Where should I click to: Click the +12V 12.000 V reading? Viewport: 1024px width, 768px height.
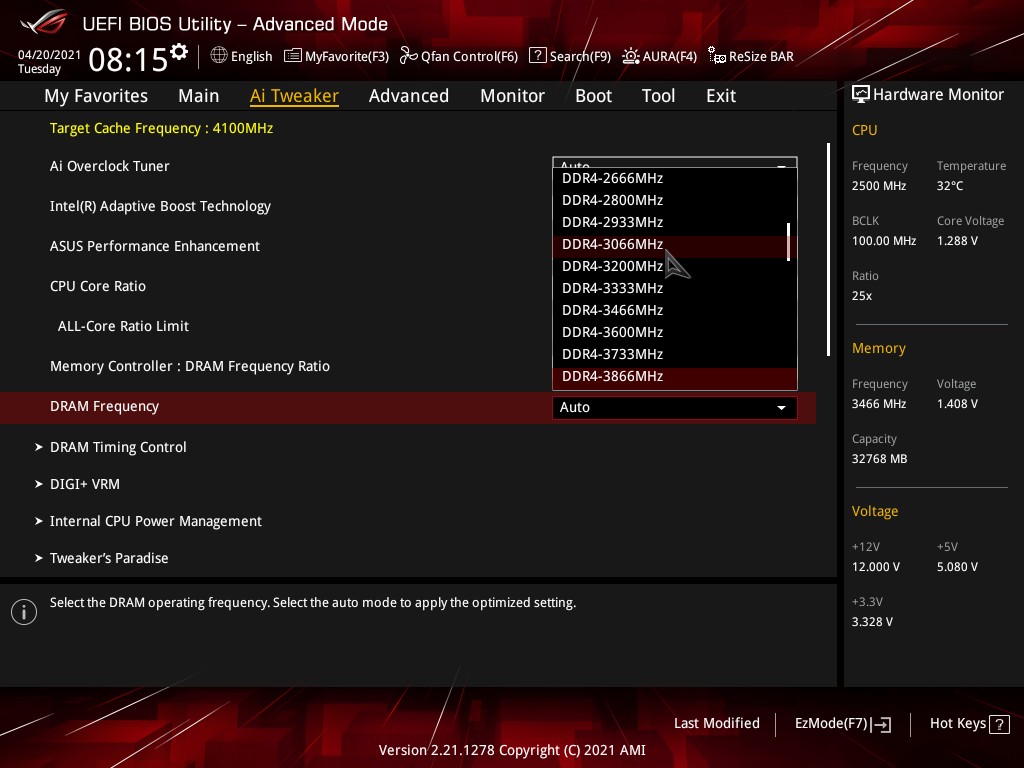coord(876,567)
